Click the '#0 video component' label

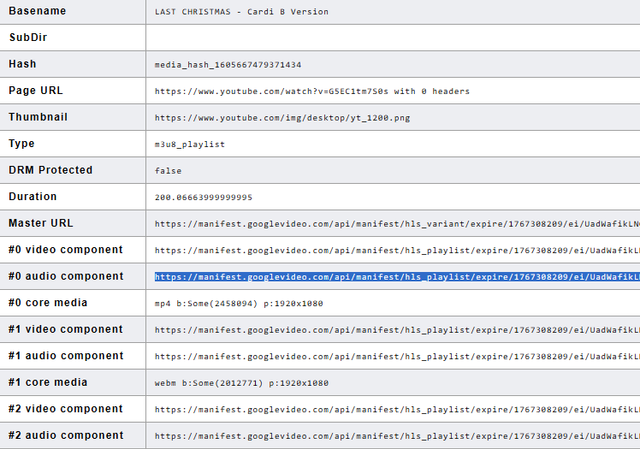pyautogui.click(x=66, y=250)
